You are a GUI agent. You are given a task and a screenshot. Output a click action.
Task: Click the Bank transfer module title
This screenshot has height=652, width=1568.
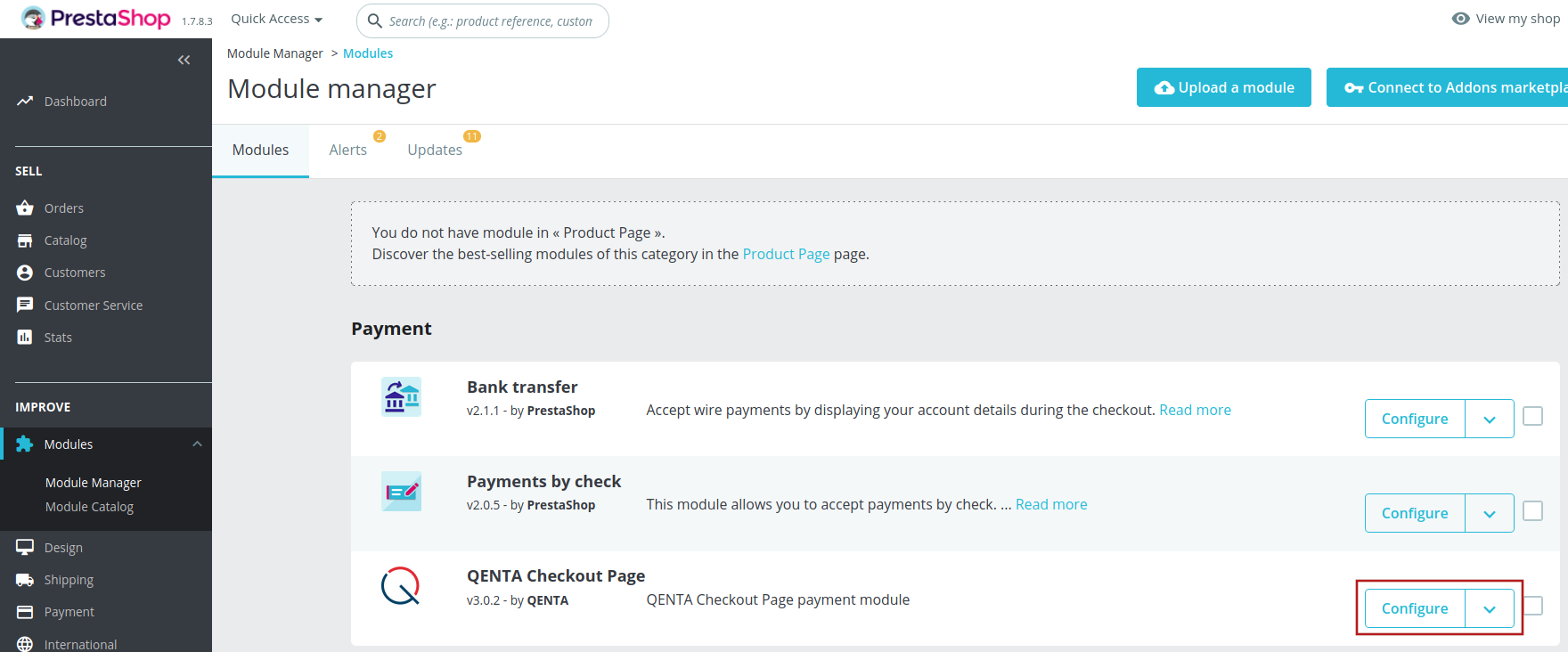point(522,387)
